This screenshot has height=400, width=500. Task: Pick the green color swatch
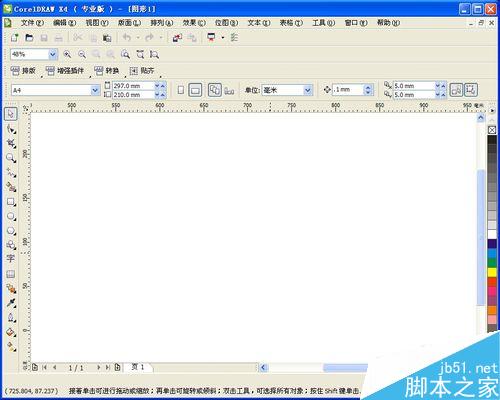(x=492, y=263)
